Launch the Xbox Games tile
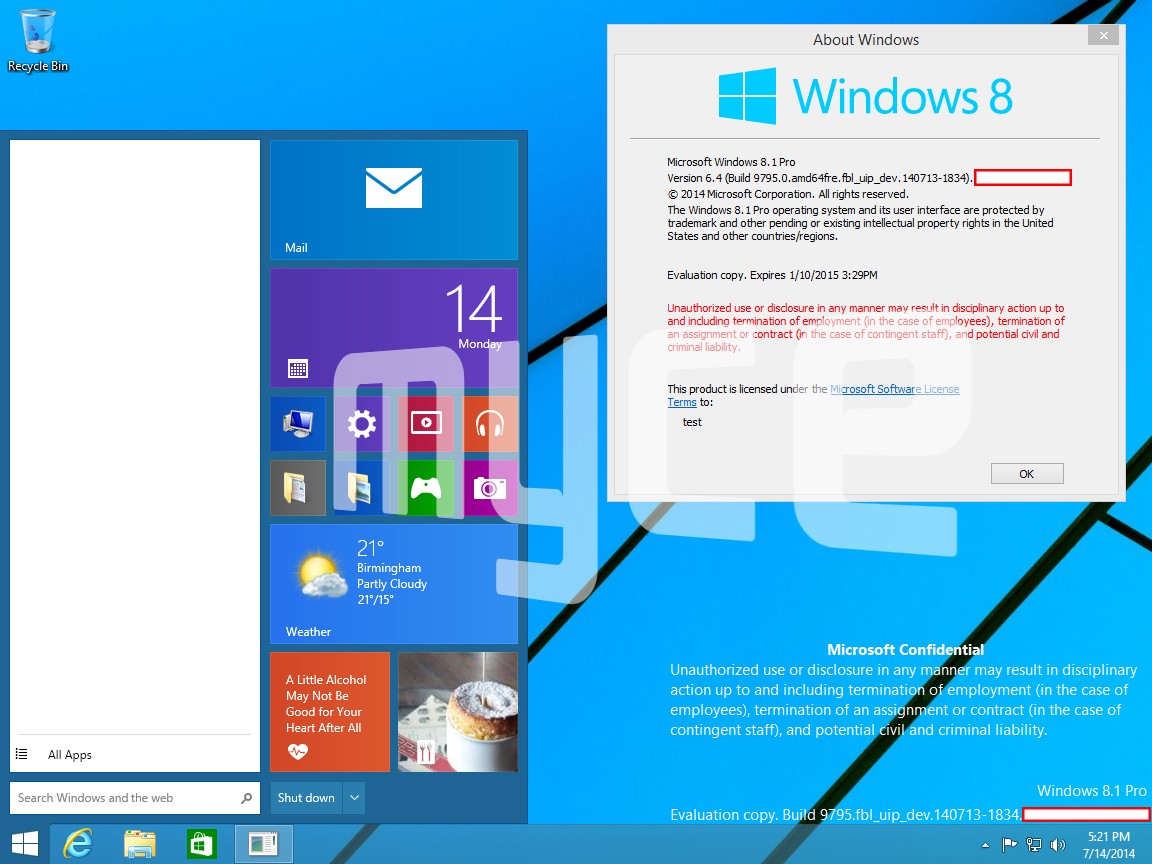This screenshot has height=864, width=1152. pos(426,488)
